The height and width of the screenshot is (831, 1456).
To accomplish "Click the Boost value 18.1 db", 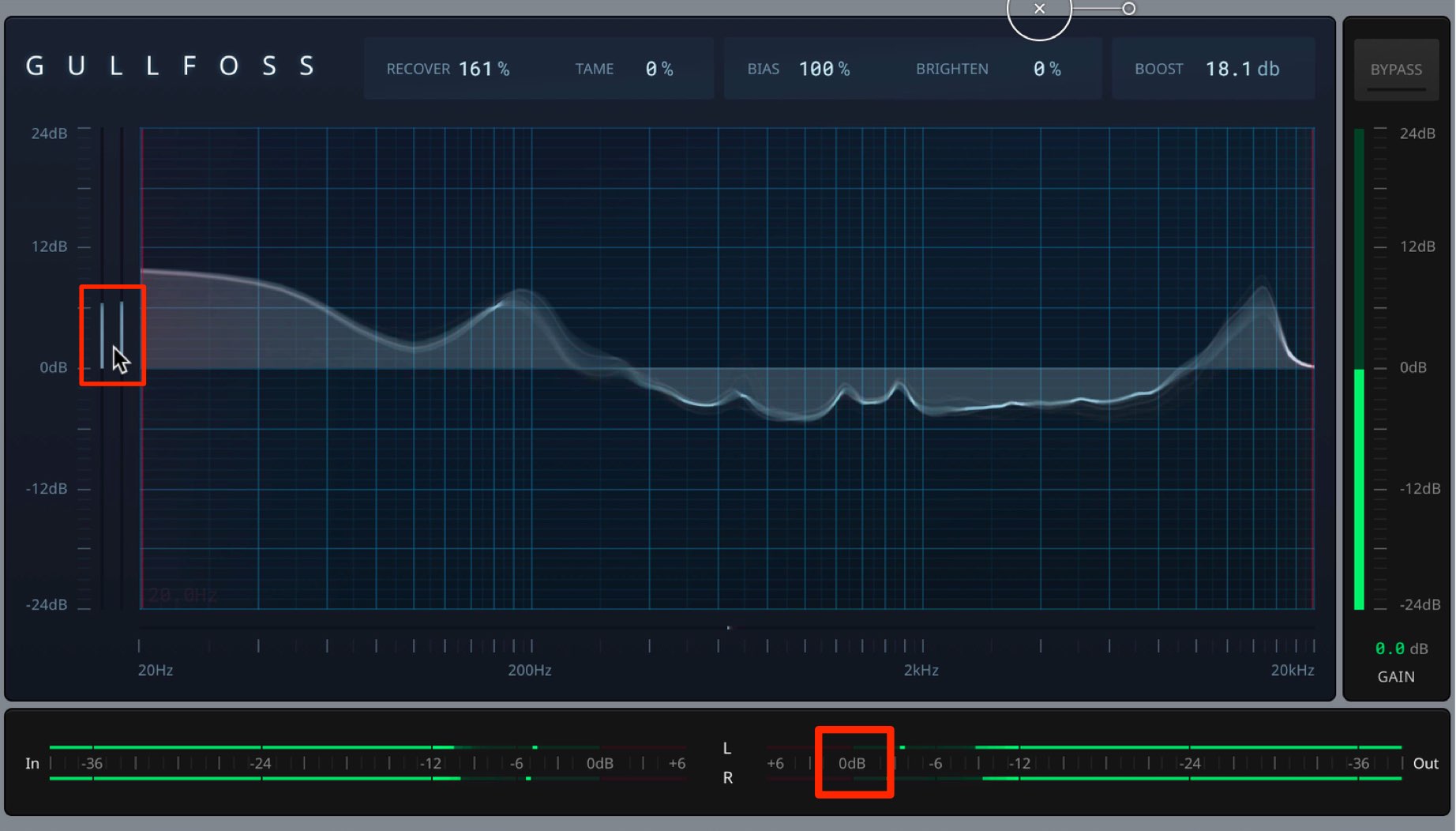I will coord(1242,69).
